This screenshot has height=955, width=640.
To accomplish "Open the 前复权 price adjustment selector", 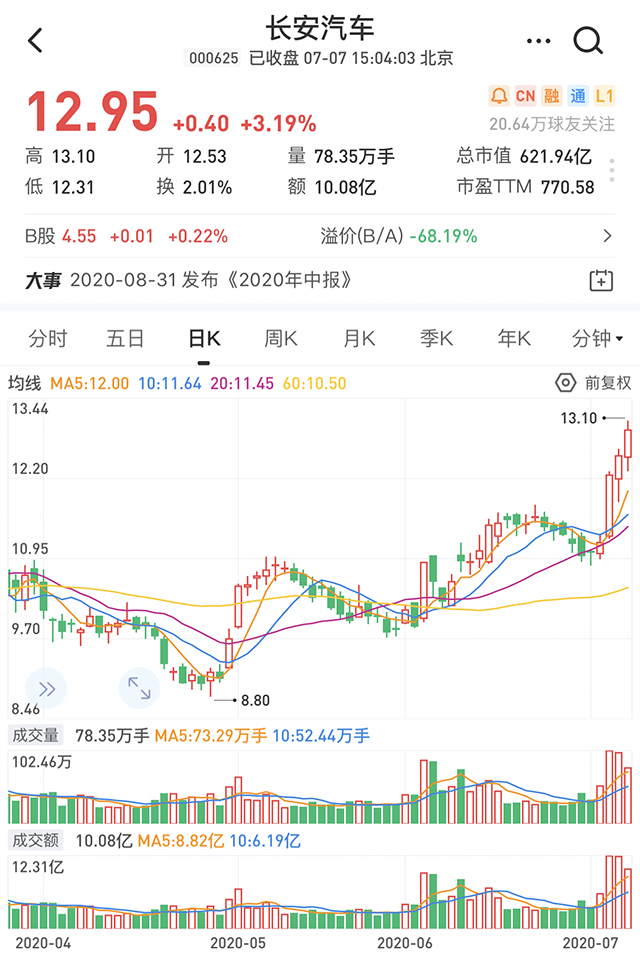I will (608, 383).
